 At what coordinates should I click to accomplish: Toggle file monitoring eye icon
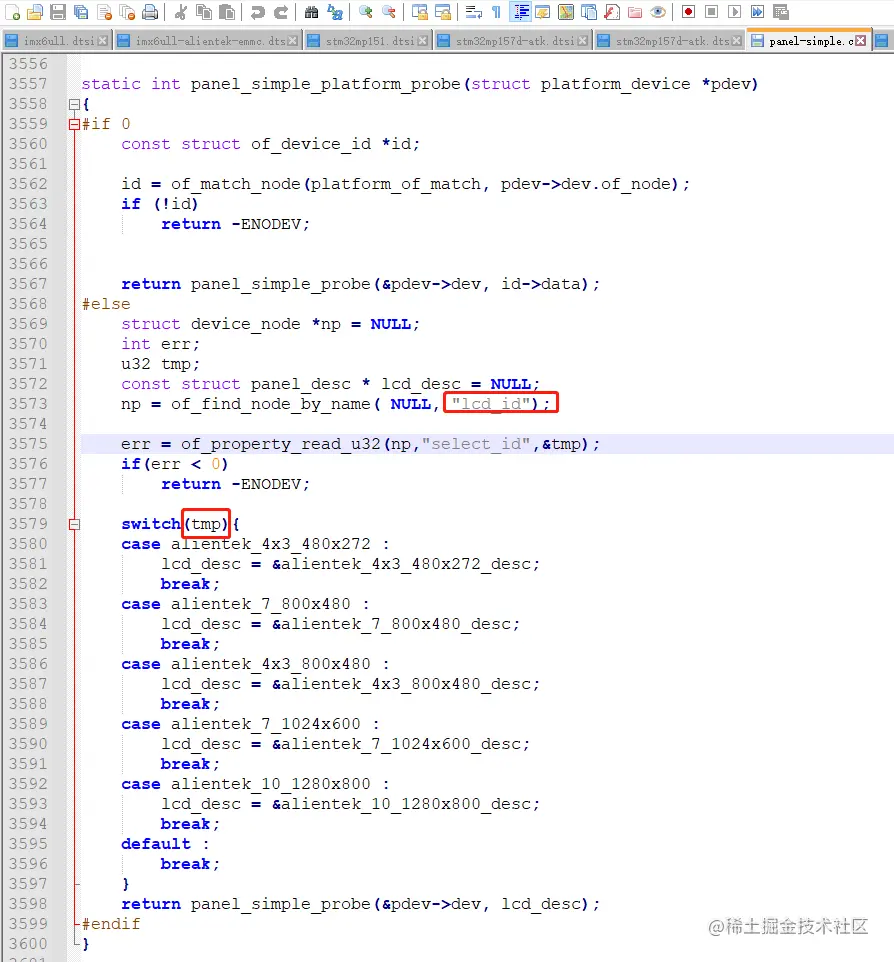[658, 12]
